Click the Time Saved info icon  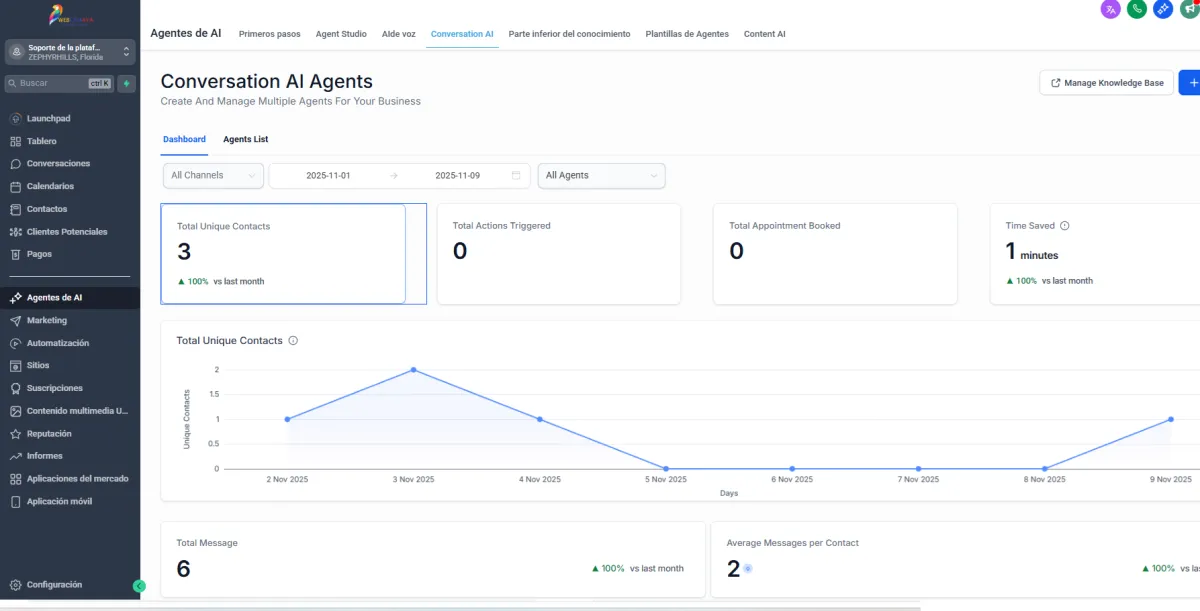(1064, 226)
